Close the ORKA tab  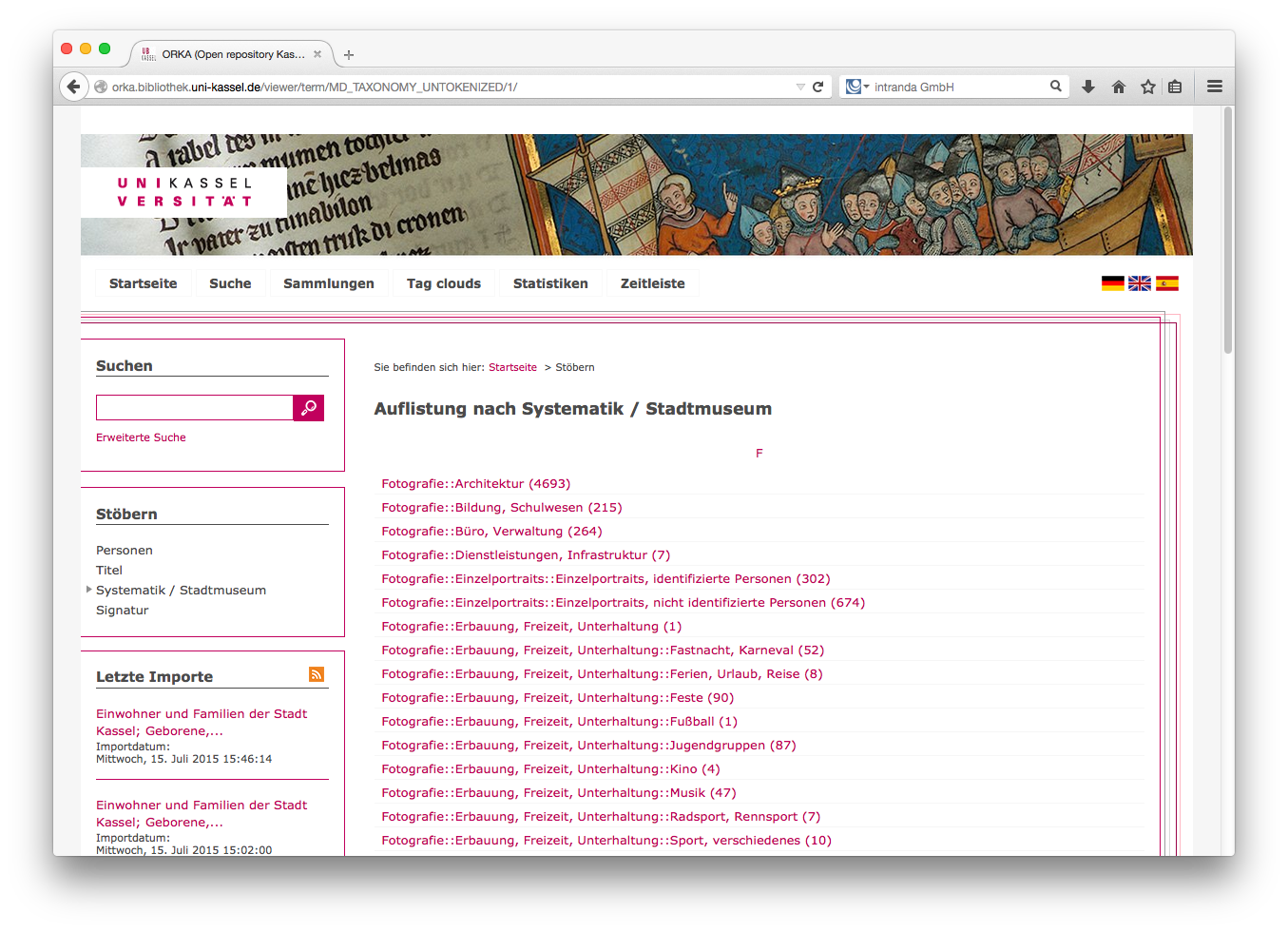pos(317,54)
